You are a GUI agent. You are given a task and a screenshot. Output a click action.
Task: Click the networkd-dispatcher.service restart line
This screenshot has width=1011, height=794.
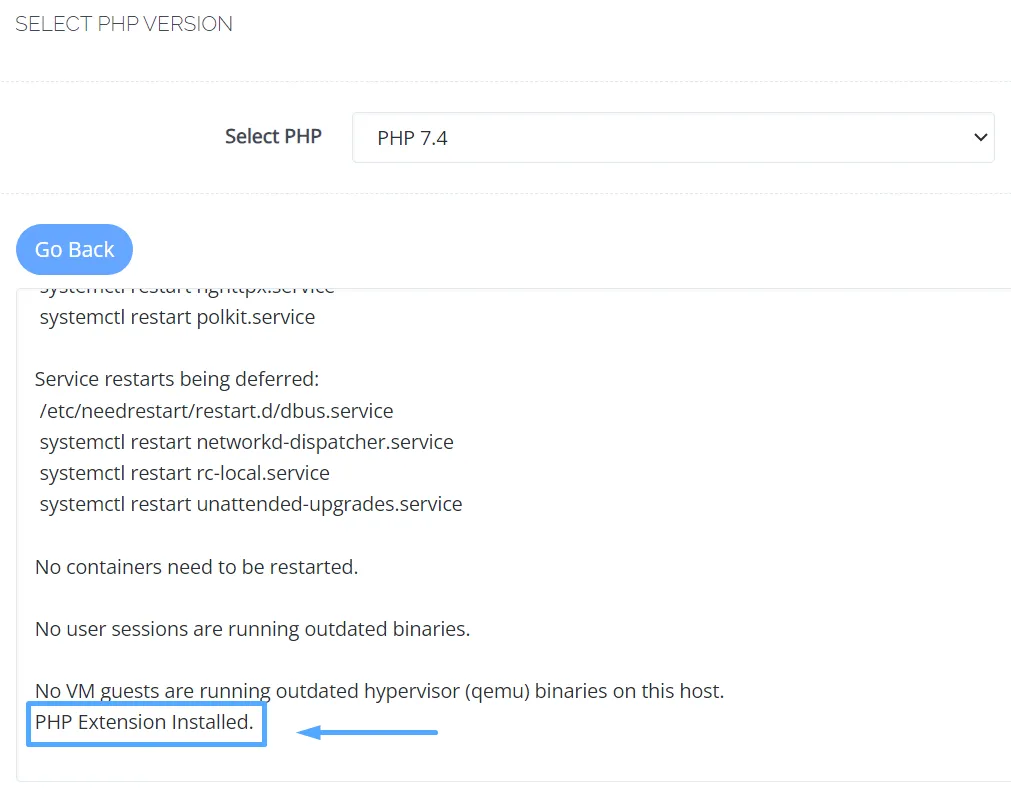pos(246,442)
